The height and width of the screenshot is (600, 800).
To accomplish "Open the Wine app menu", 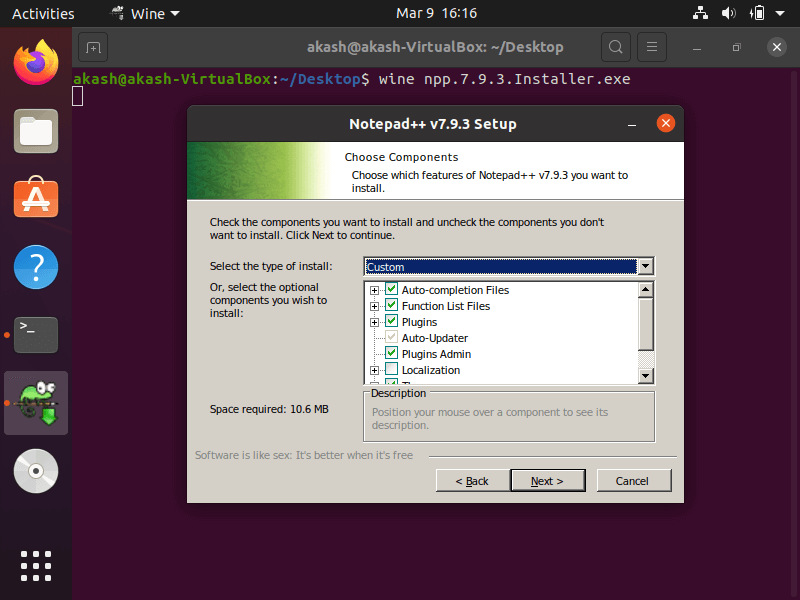I will click(x=146, y=13).
